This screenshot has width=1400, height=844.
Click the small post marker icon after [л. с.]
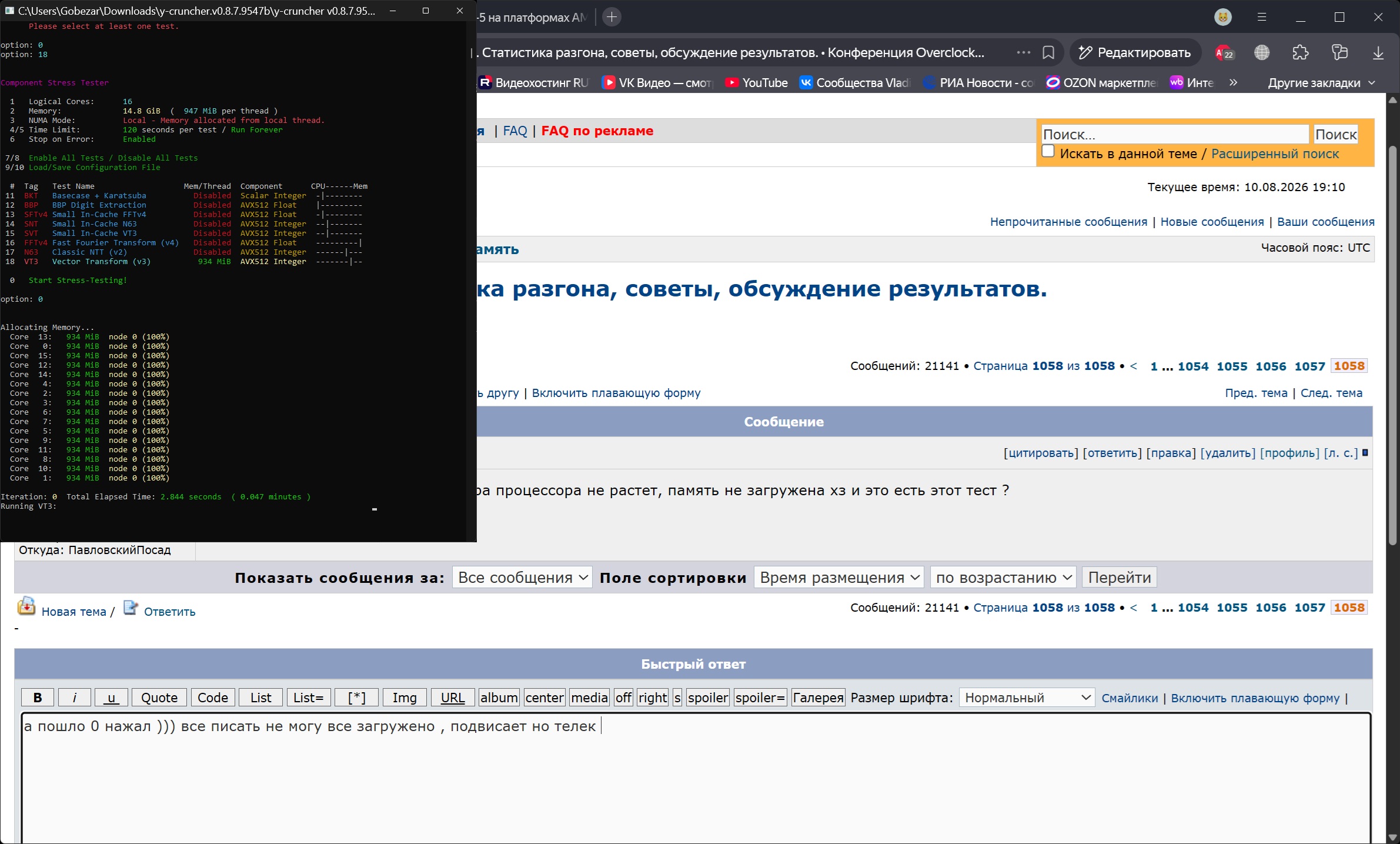(x=1365, y=452)
